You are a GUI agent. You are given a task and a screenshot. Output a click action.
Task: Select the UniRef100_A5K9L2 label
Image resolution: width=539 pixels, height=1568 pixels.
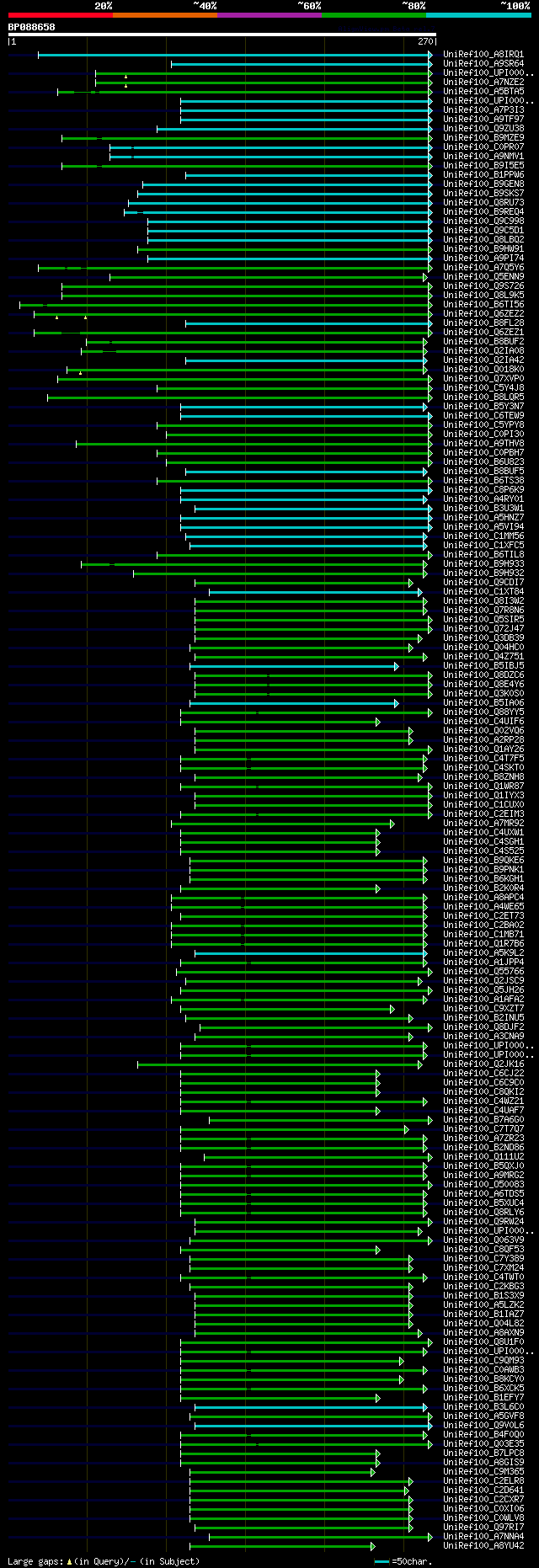483,953
